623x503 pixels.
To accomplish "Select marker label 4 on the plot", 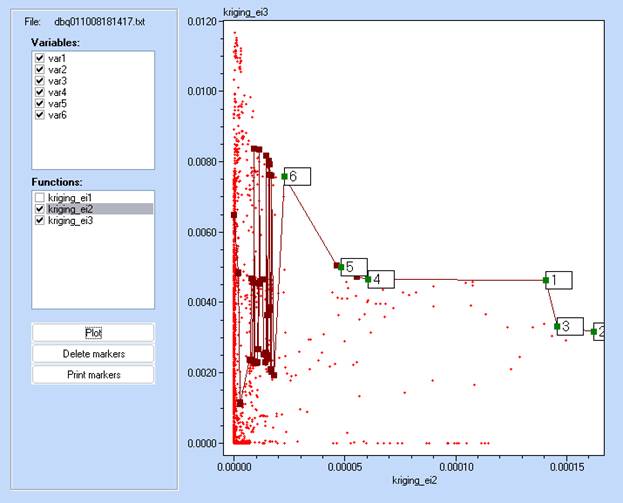I will (382, 279).
